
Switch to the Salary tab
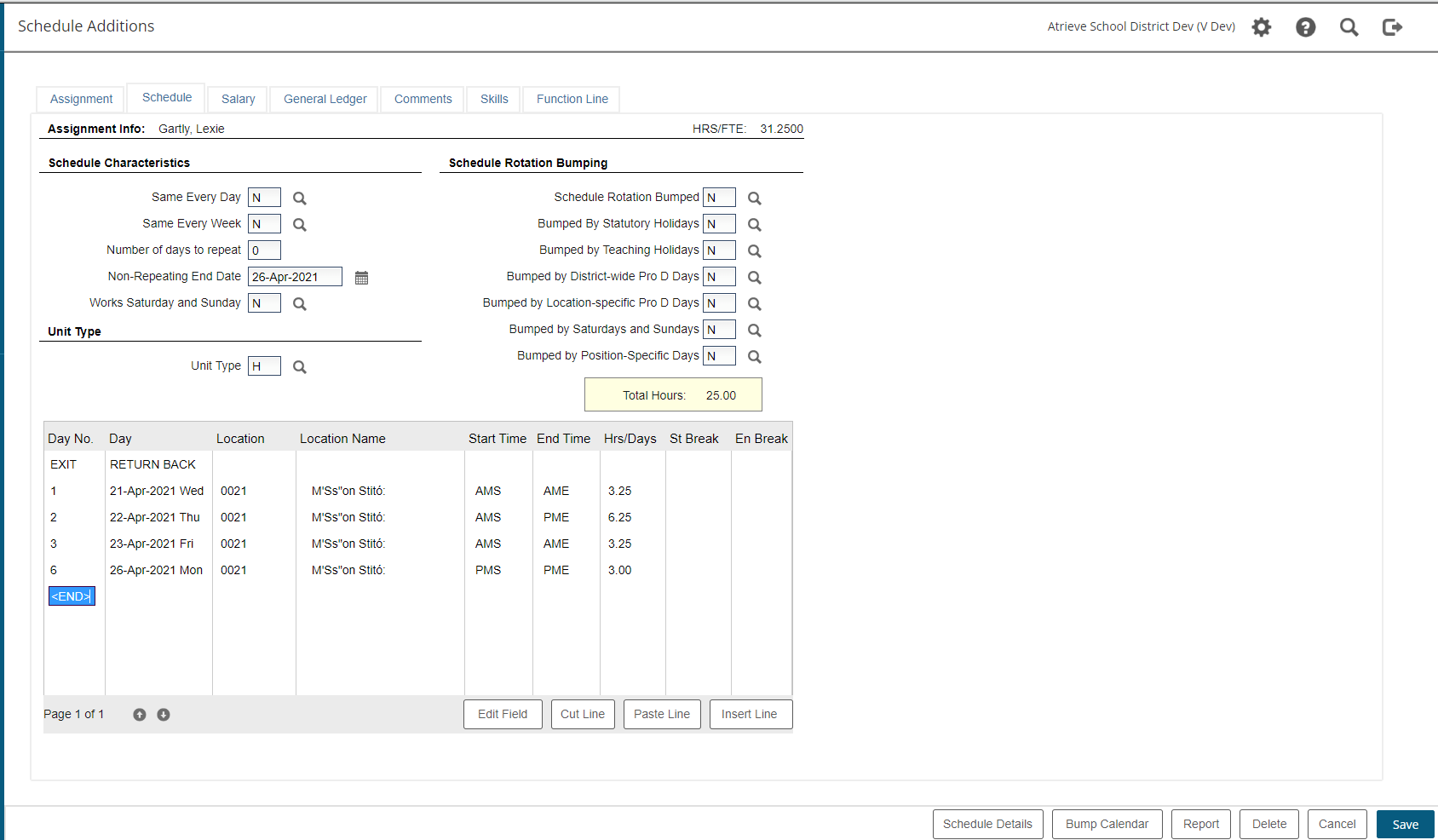pyautogui.click(x=238, y=99)
